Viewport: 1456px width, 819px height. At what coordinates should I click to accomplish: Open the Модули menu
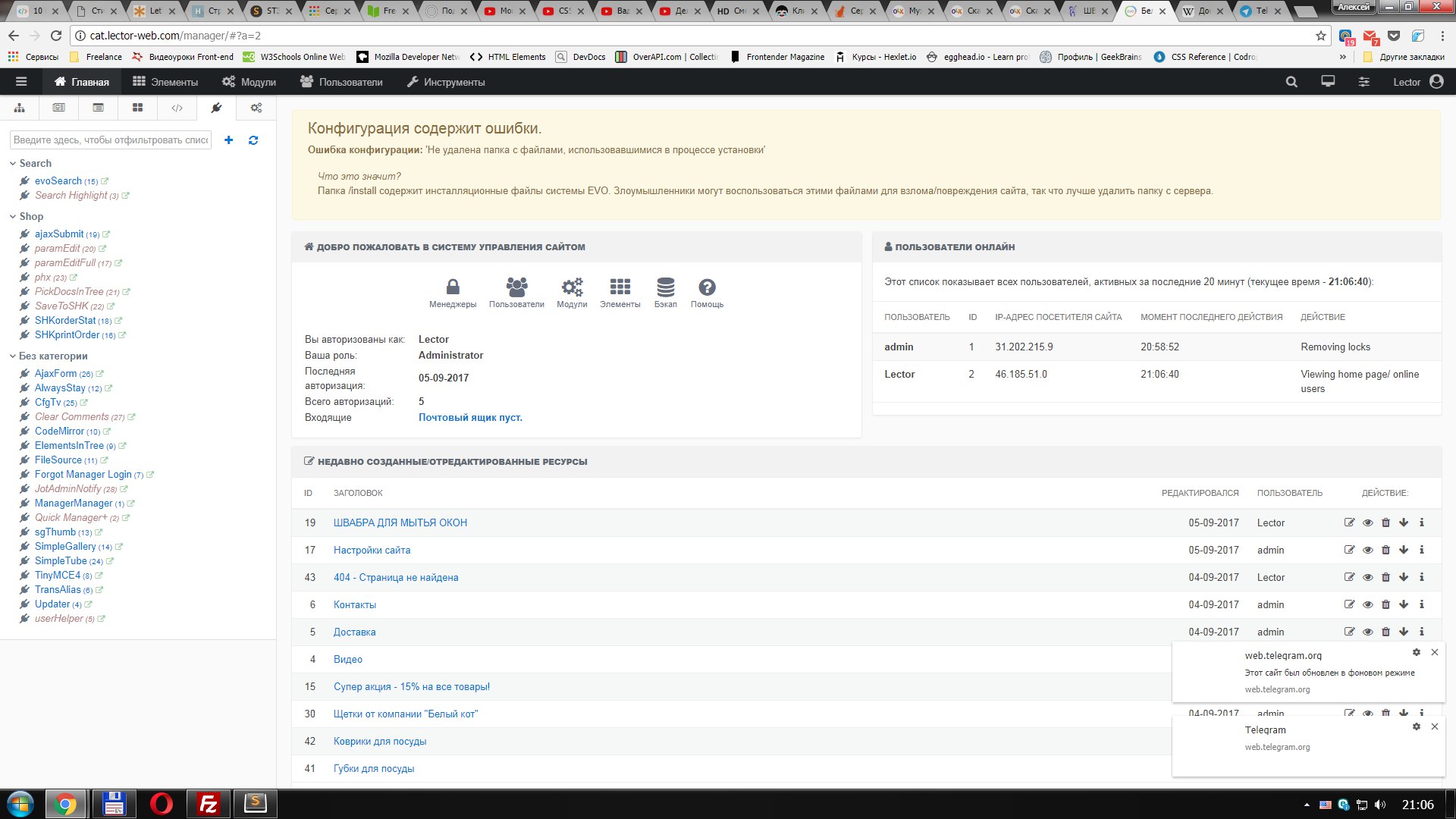tap(249, 82)
